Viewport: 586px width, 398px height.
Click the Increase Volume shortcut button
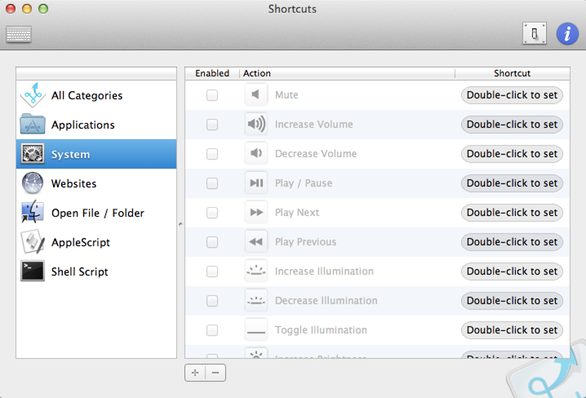pyautogui.click(x=512, y=124)
